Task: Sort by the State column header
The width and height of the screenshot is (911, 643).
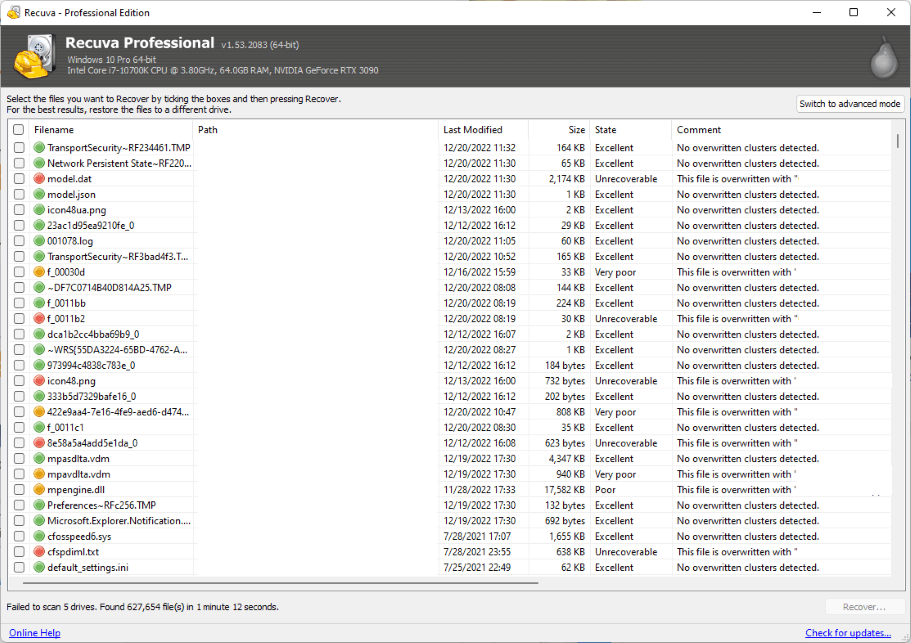Action: 630,130
